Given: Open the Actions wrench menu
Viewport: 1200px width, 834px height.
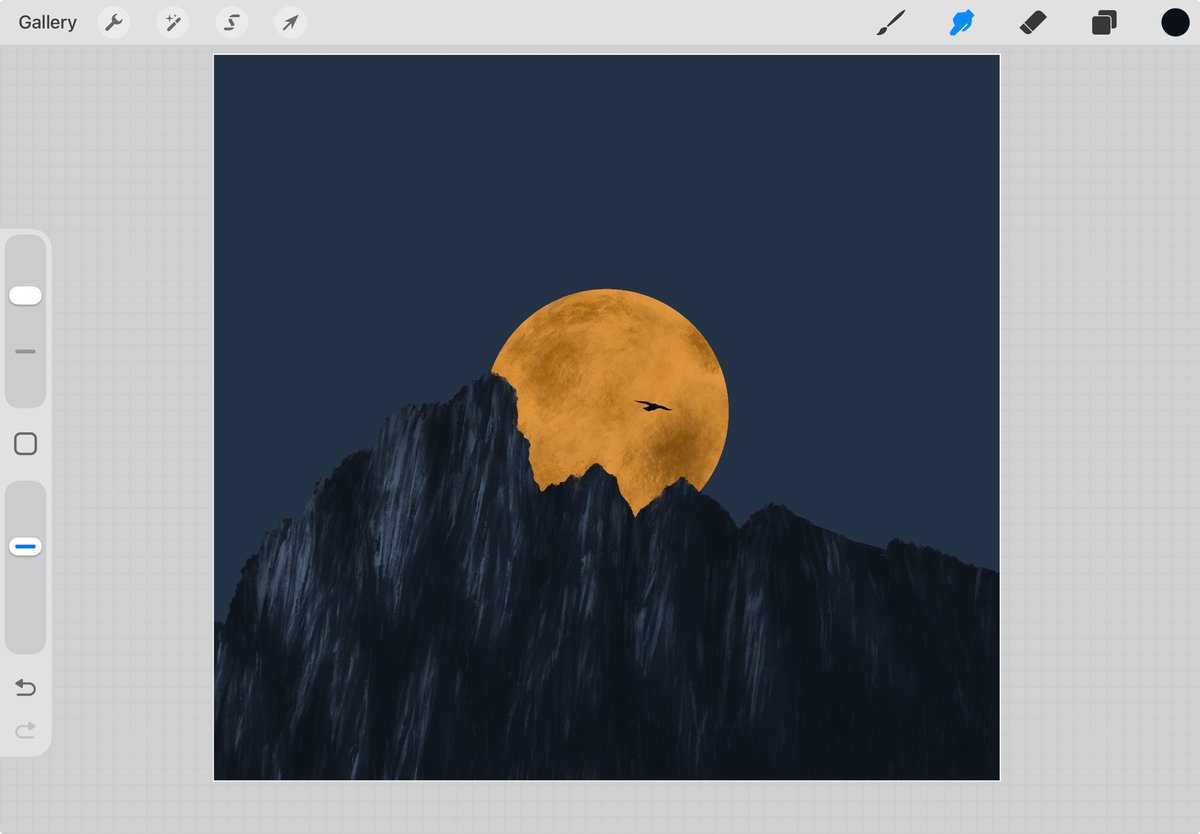Looking at the screenshot, I should (114, 22).
